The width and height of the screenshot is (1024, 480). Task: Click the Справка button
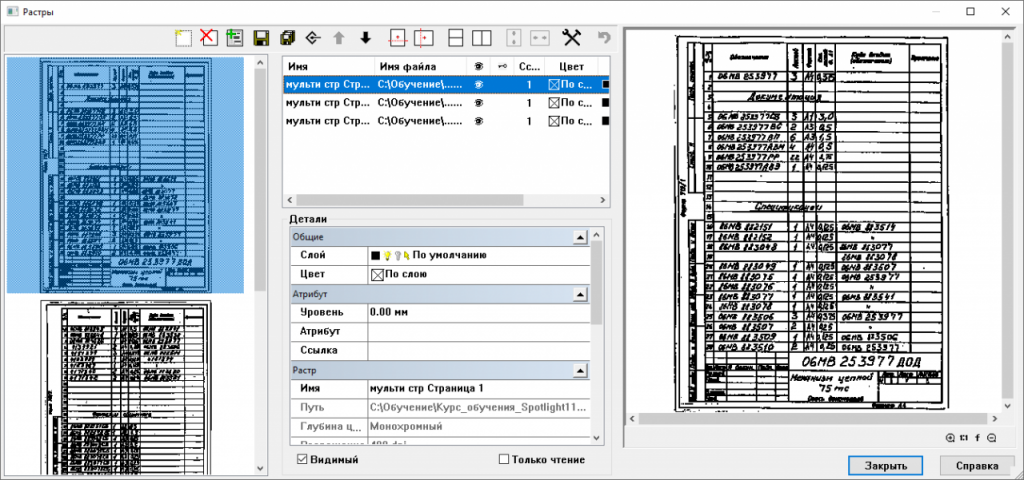coord(977,466)
